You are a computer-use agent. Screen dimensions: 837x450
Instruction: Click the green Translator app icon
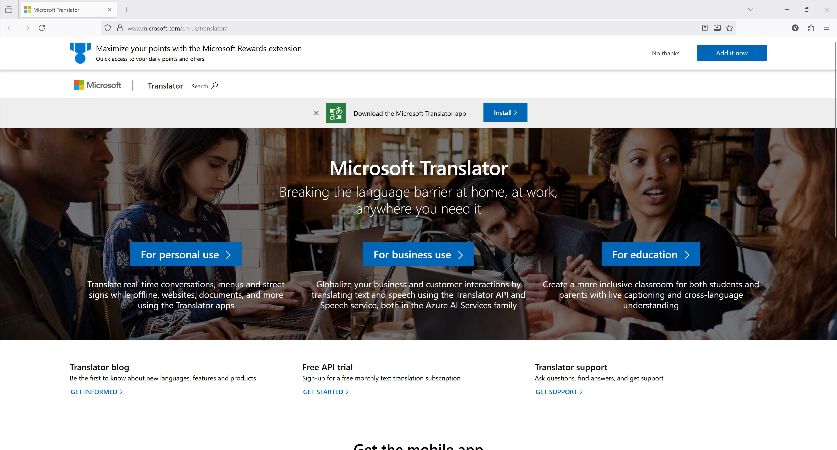click(336, 113)
